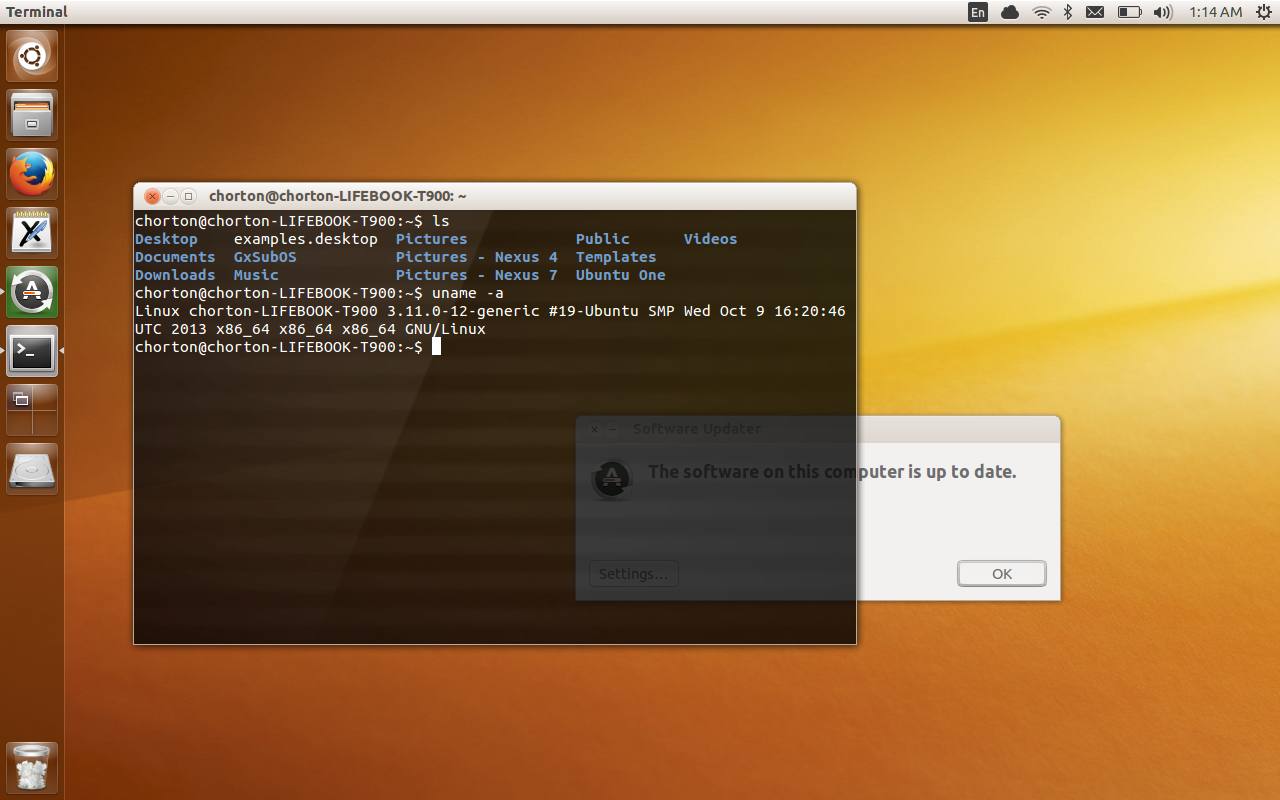Open the En keyboard input indicator

click(978, 12)
